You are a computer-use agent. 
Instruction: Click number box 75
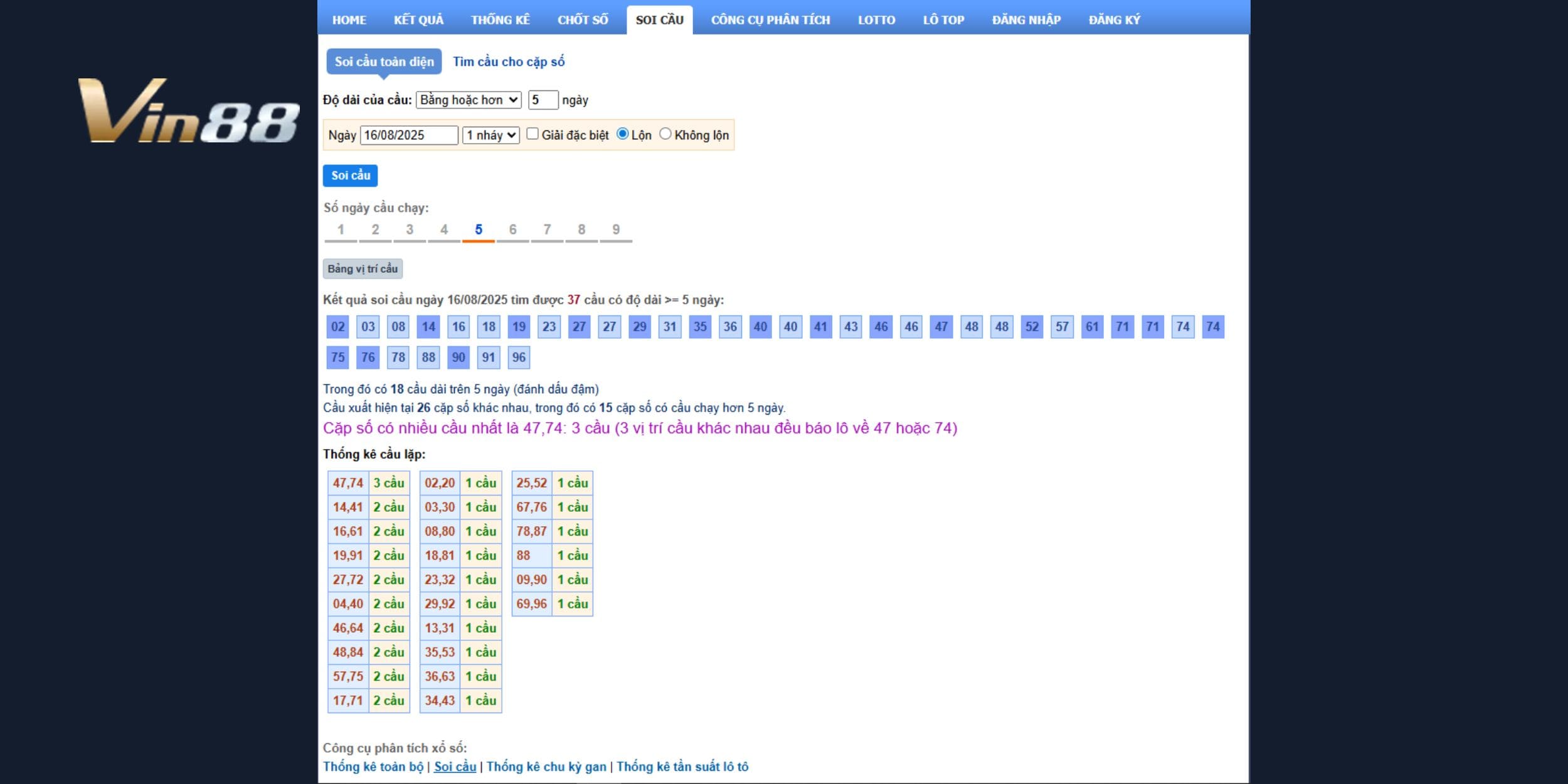[337, 358]
